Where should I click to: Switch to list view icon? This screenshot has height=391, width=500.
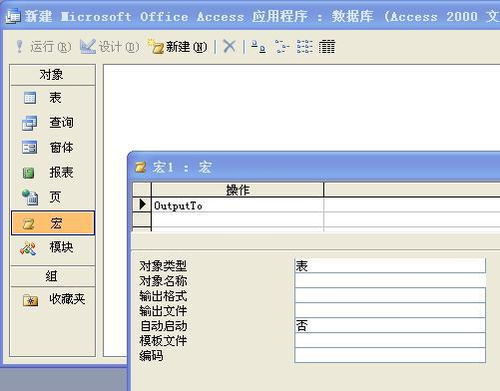coord(305,47)
